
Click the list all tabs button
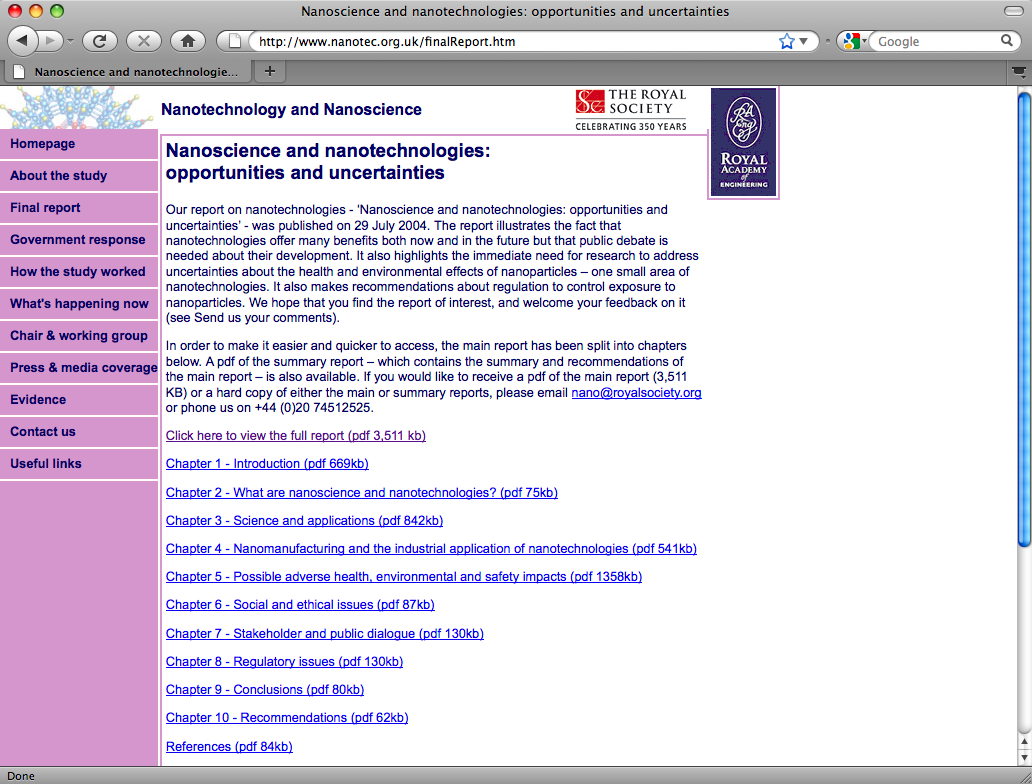(1019, 72)
